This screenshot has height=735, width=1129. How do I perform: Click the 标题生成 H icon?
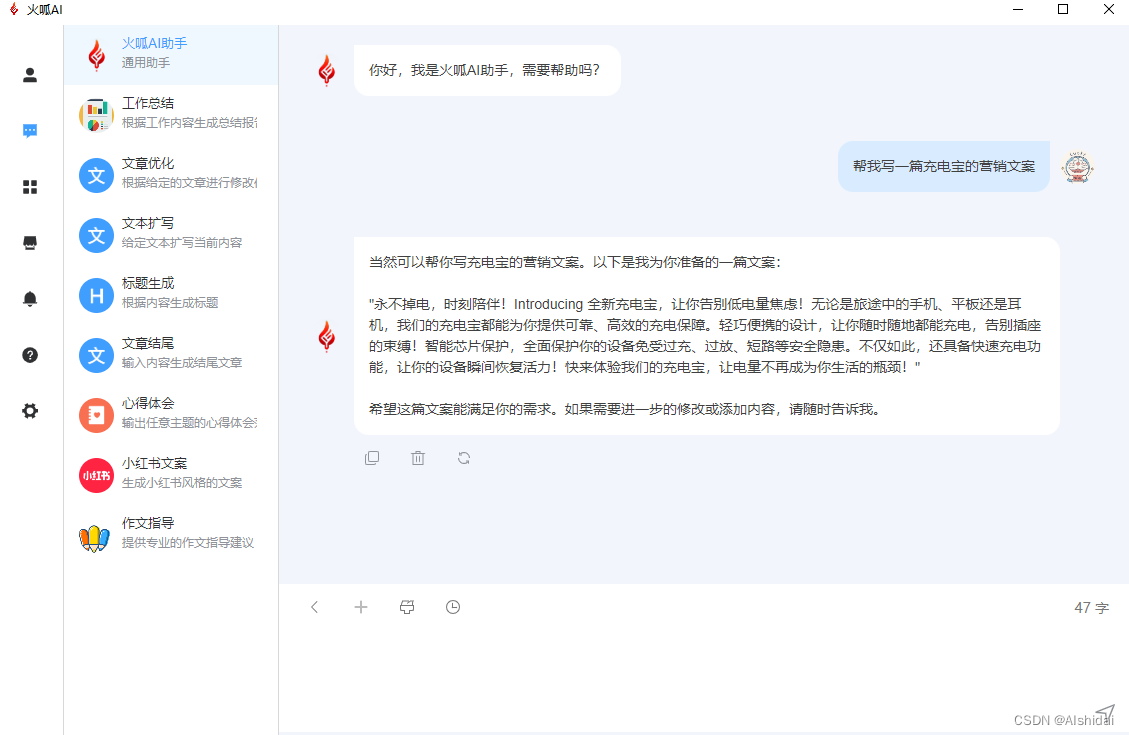coord(96,295)
